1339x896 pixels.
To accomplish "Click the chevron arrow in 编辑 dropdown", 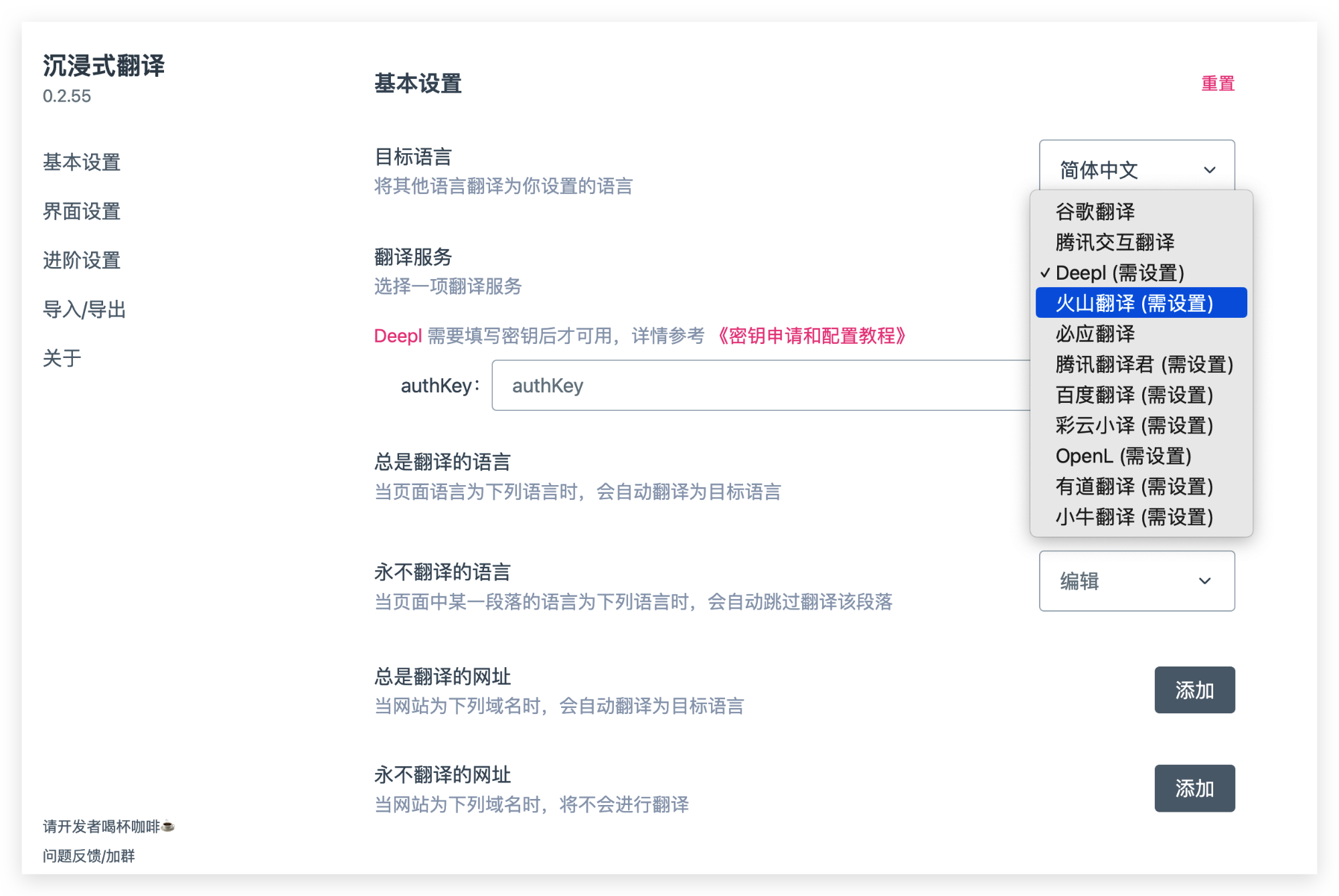I will coord(1204,581).
